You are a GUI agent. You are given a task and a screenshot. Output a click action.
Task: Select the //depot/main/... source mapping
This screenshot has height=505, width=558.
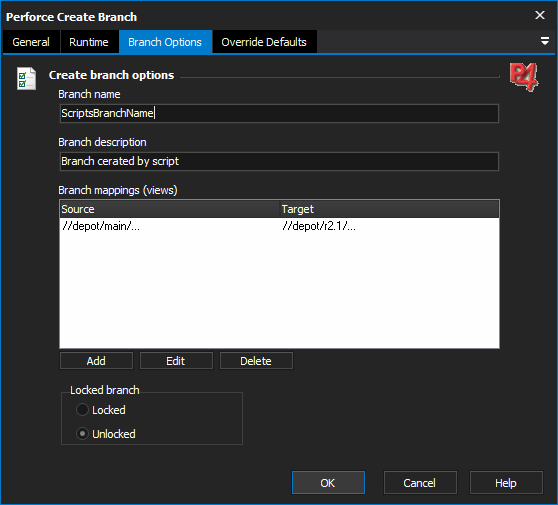point(101,226)
